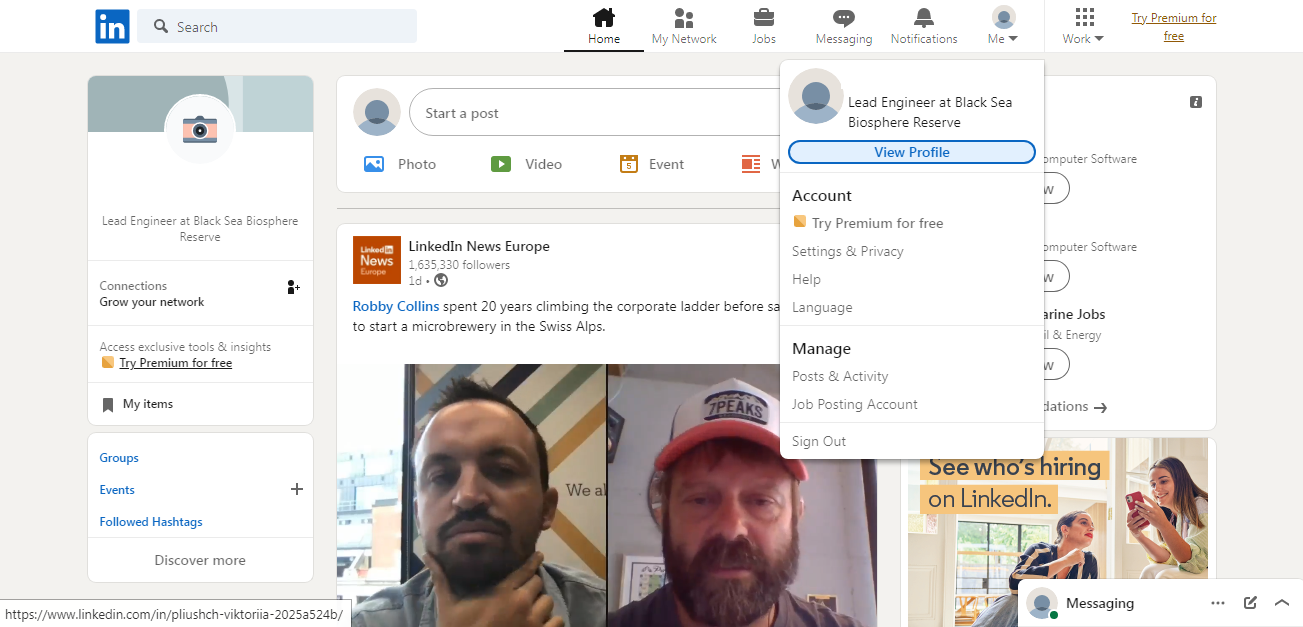Image resolution: width=1303 pixels, height=627 pixels.
Task: Select Try Premium for free in Account menu
Action: tap(868, 223)
